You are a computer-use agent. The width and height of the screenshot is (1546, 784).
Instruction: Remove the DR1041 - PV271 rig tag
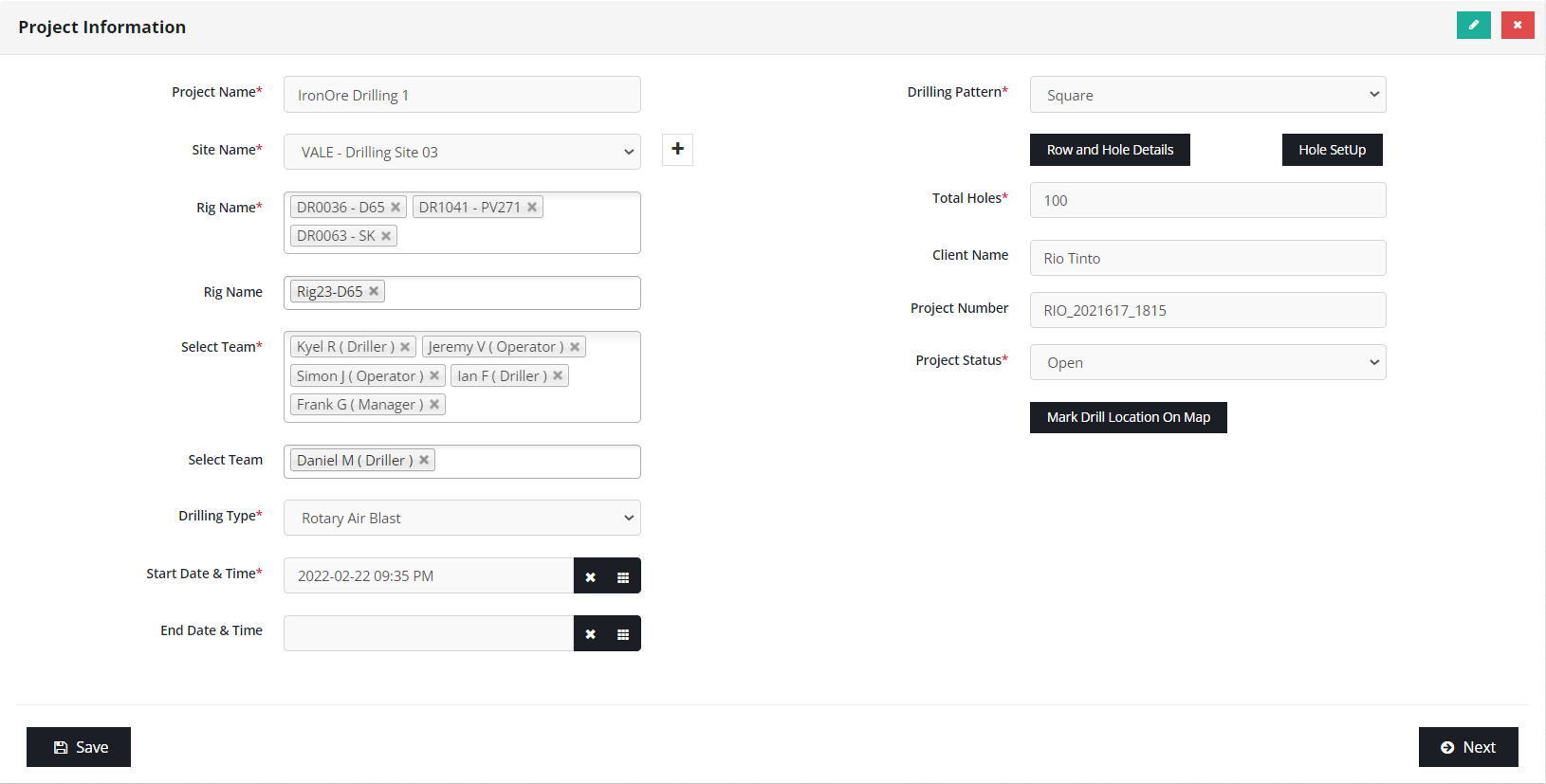pyautogui.click(x=532, y=208)
